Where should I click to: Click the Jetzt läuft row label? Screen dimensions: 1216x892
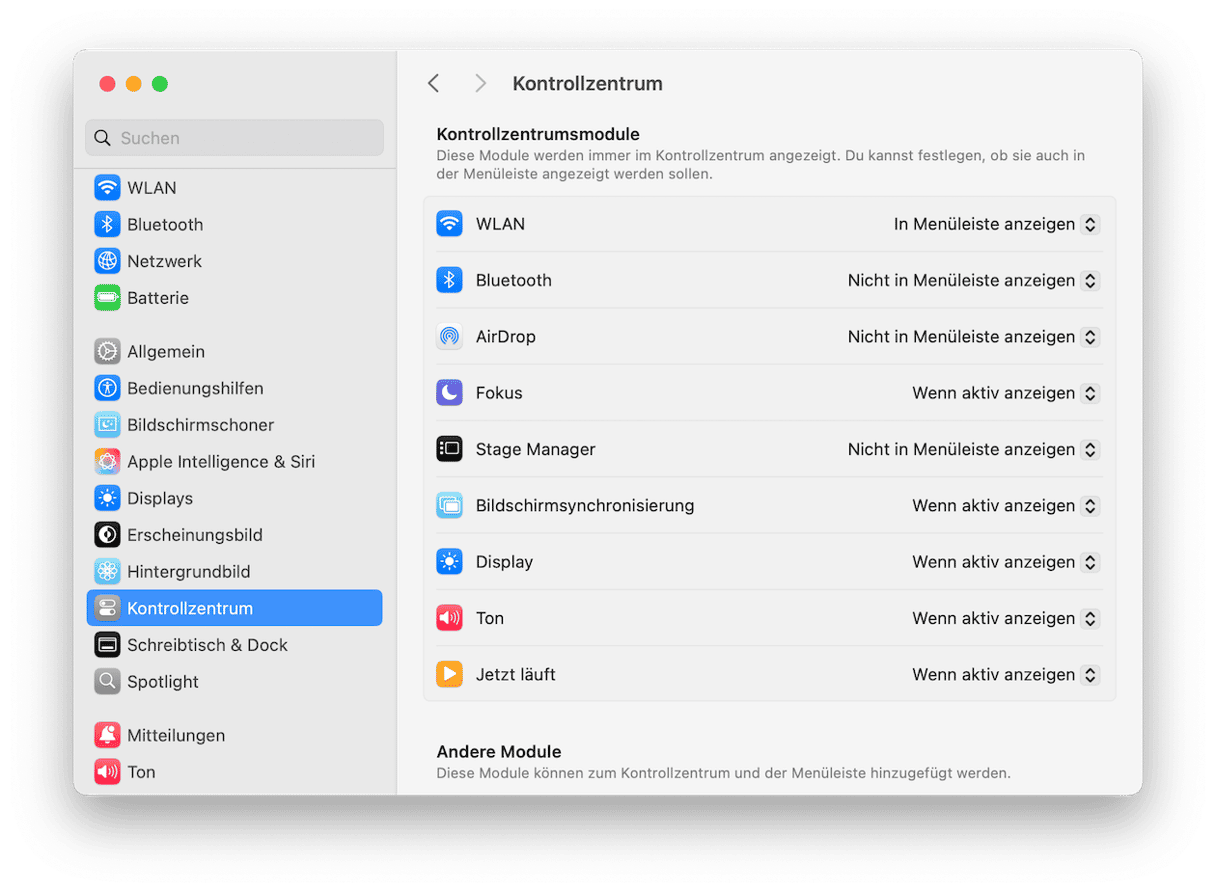[x=515, y=675]
